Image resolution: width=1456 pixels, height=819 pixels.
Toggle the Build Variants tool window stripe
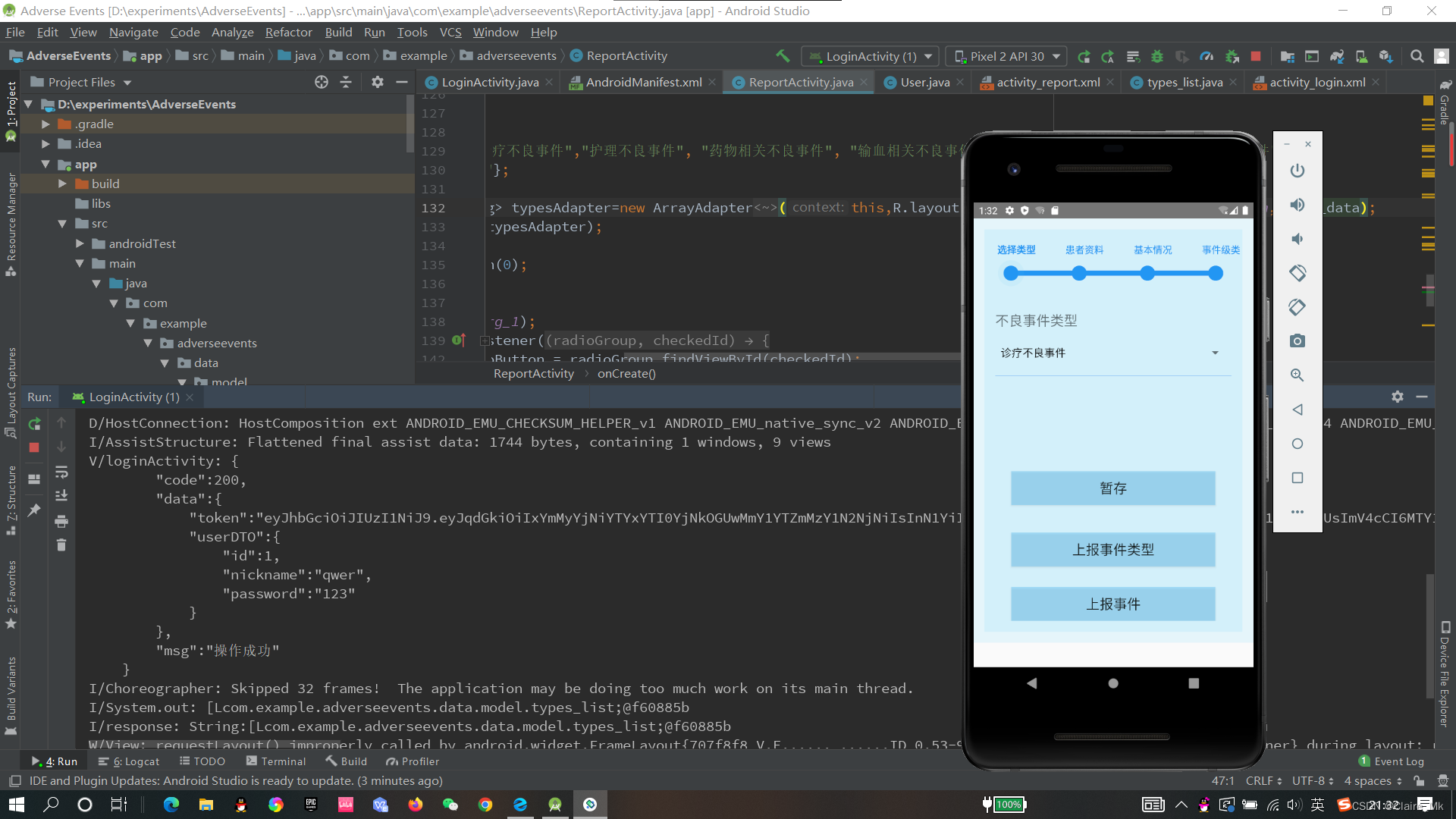pyautogui.click(x=11, y=696)
